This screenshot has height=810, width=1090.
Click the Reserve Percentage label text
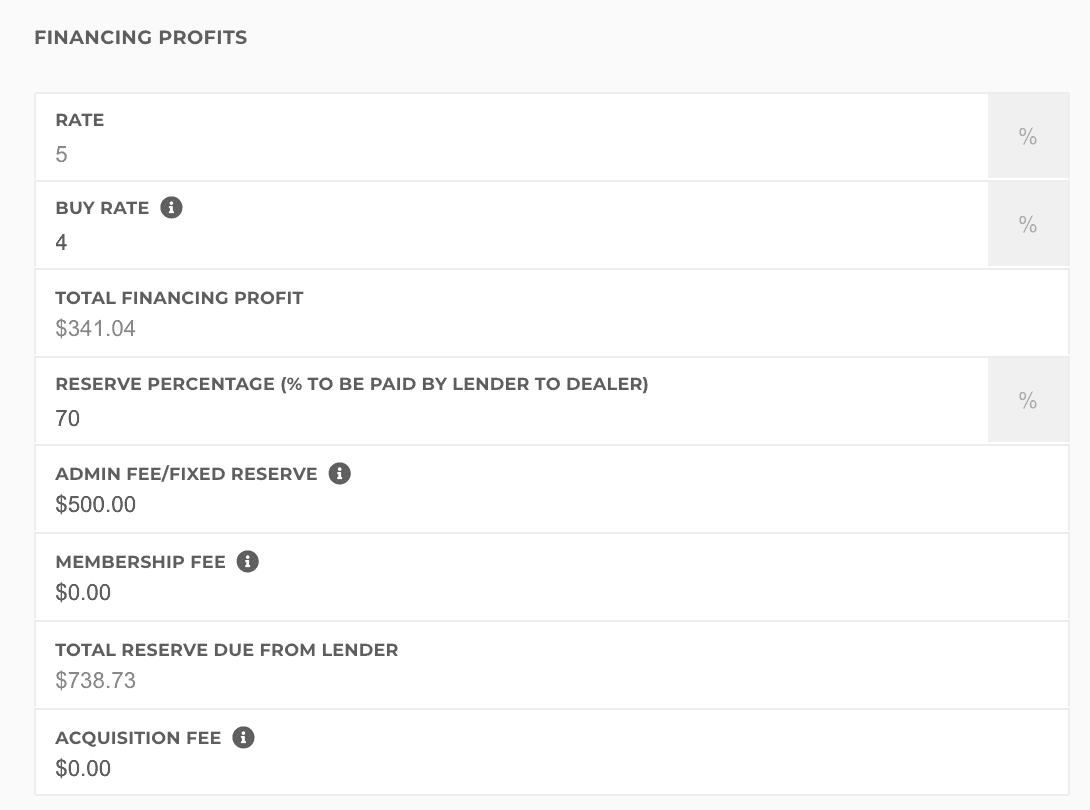[x=352, y=385]
